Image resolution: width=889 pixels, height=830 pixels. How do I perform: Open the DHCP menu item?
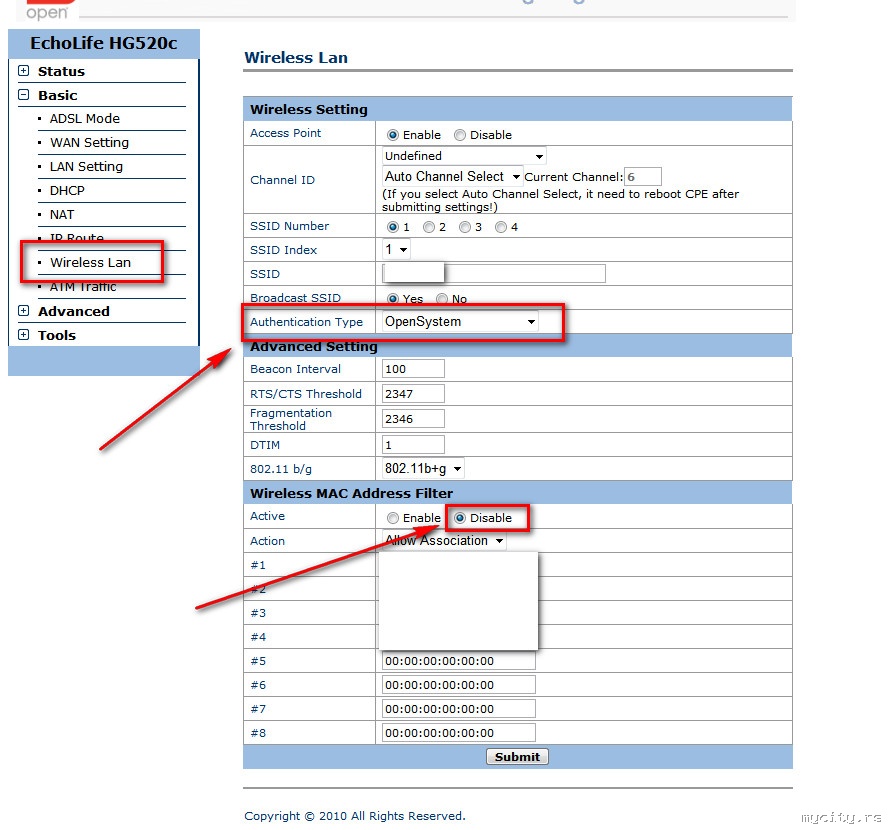[x=67, y=190]
